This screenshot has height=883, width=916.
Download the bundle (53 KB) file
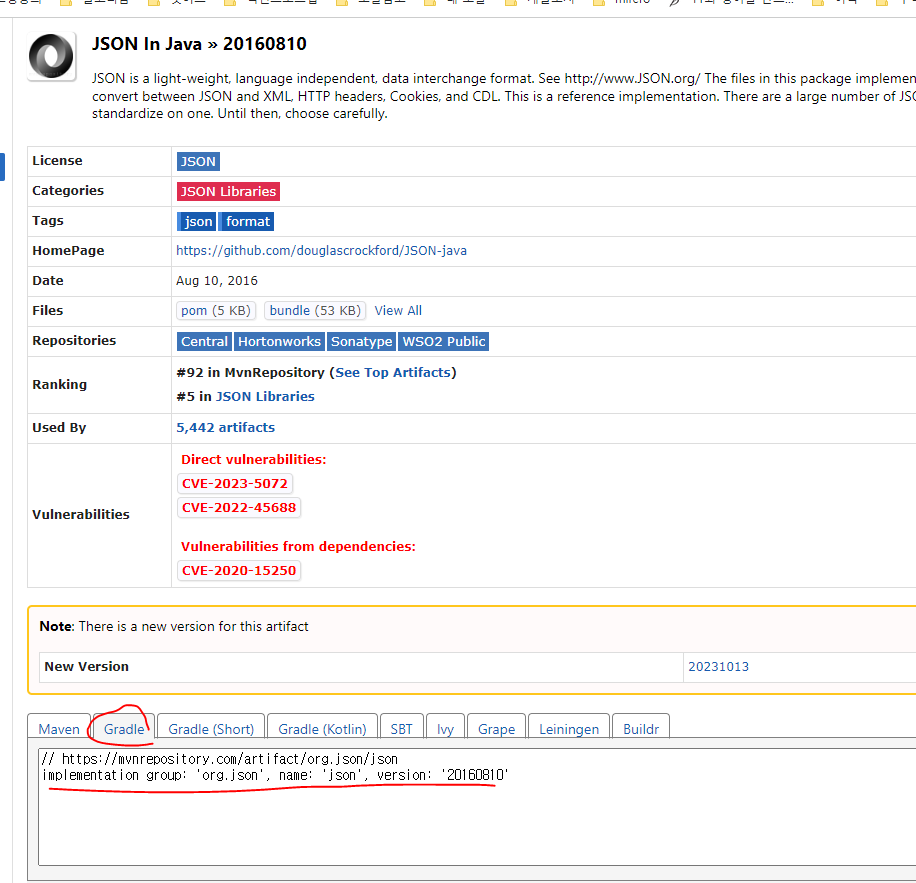pos(315,311)
